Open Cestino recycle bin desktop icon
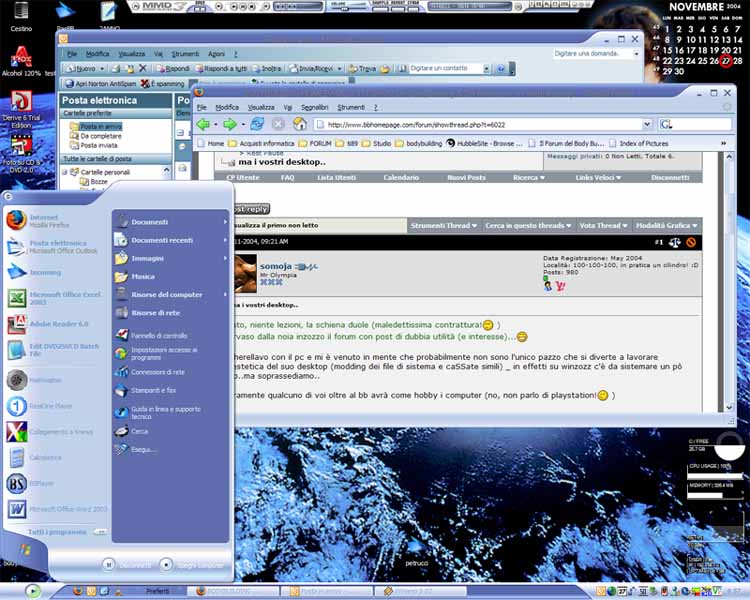The width and height of the screenshot is (750, 600). pos(21,16)
